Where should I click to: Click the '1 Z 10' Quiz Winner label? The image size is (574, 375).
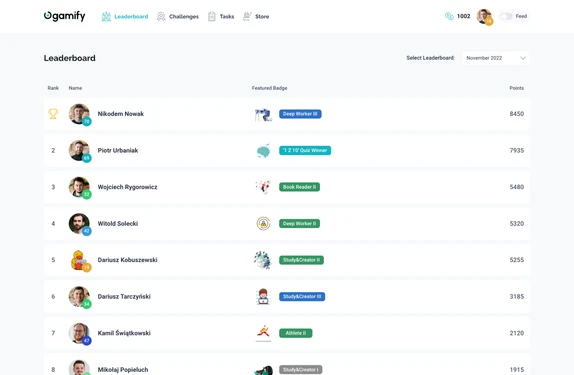(x=305, y=151)
